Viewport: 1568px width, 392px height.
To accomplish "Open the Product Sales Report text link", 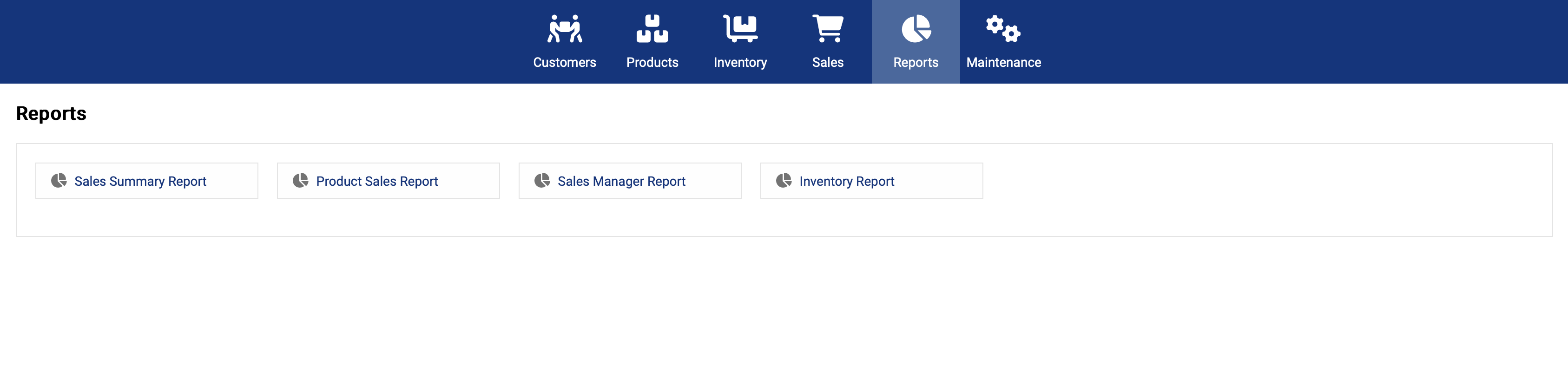I will pyautogui.click(x=377, y=182).
